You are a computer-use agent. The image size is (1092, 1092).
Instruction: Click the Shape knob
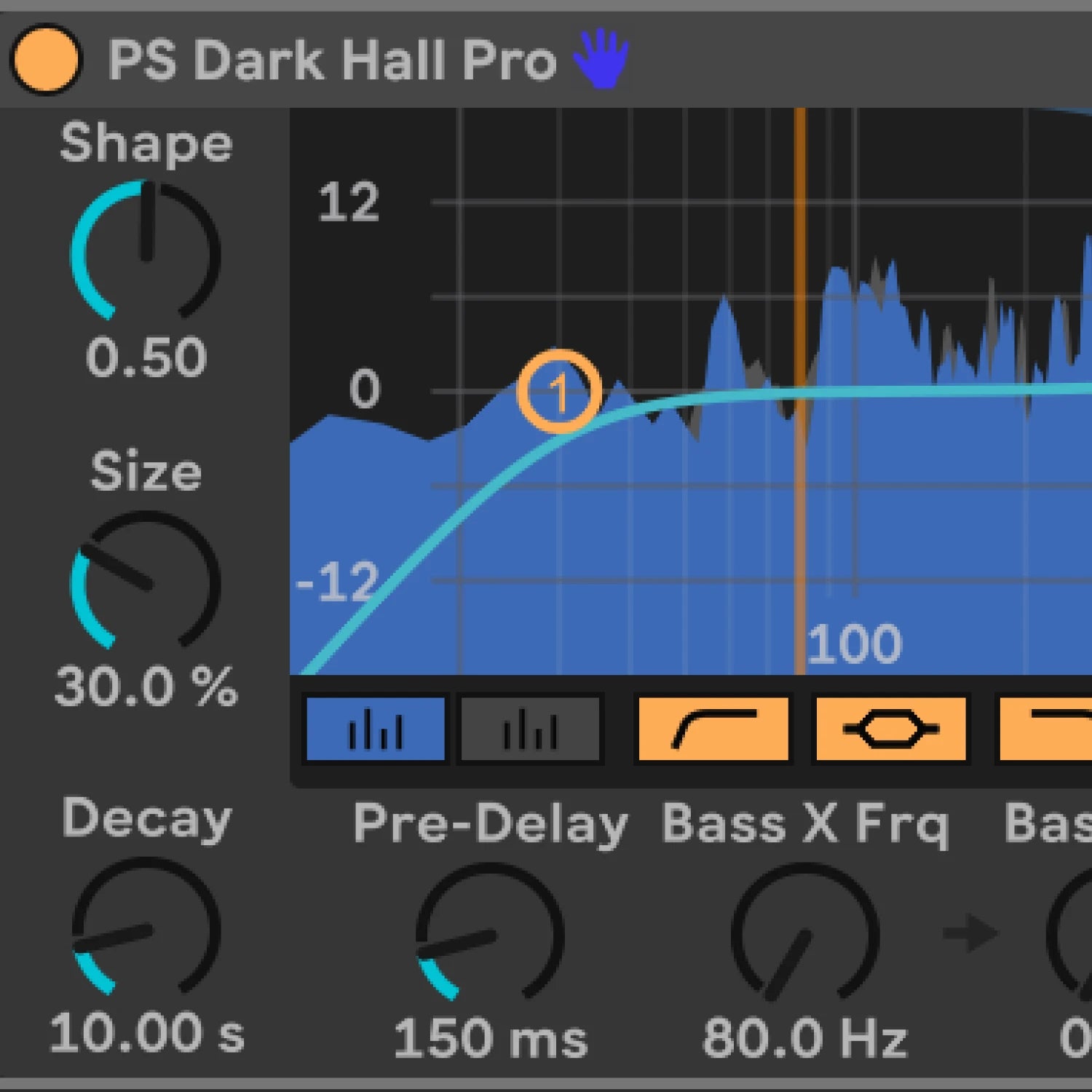pyautogui.click(x=146, y=251)
